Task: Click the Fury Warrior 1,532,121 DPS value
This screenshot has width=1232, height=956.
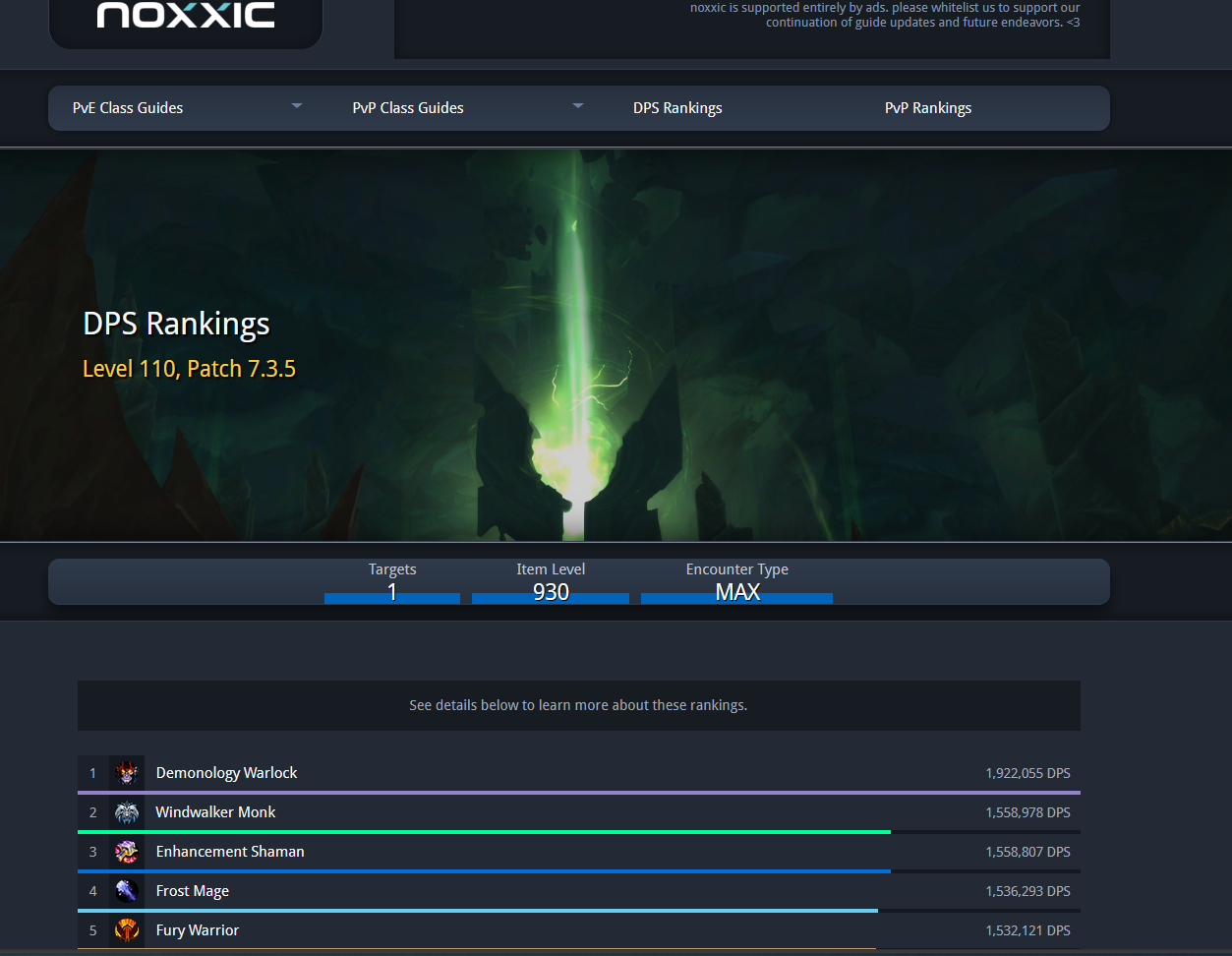Action: pyautogui.click(x=1027, y=930)
